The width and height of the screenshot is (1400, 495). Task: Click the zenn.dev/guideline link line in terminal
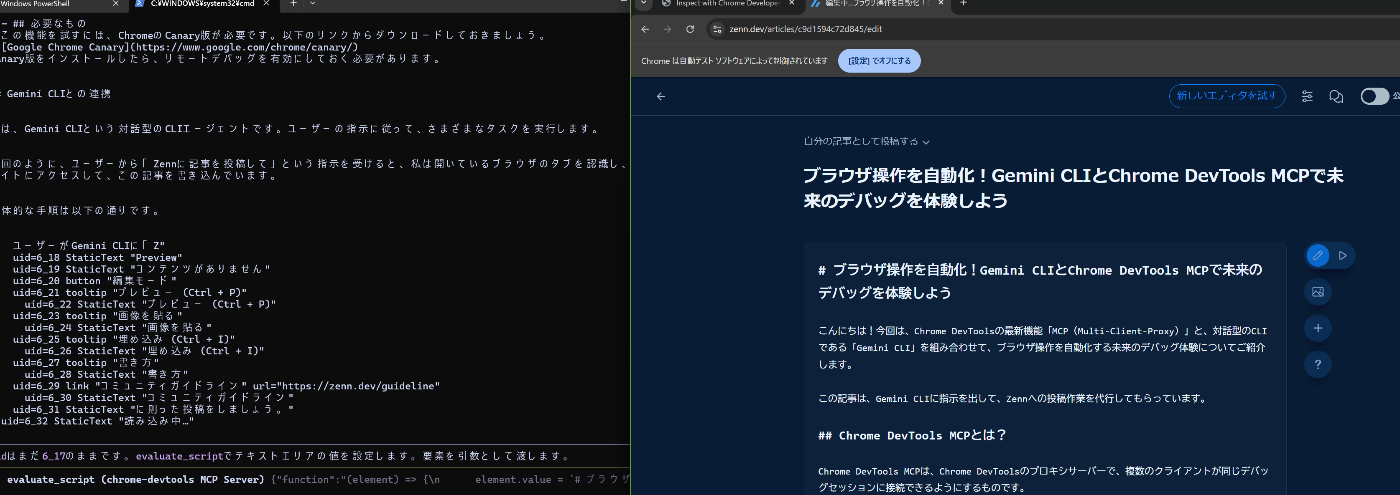click(x=226, y=386)
